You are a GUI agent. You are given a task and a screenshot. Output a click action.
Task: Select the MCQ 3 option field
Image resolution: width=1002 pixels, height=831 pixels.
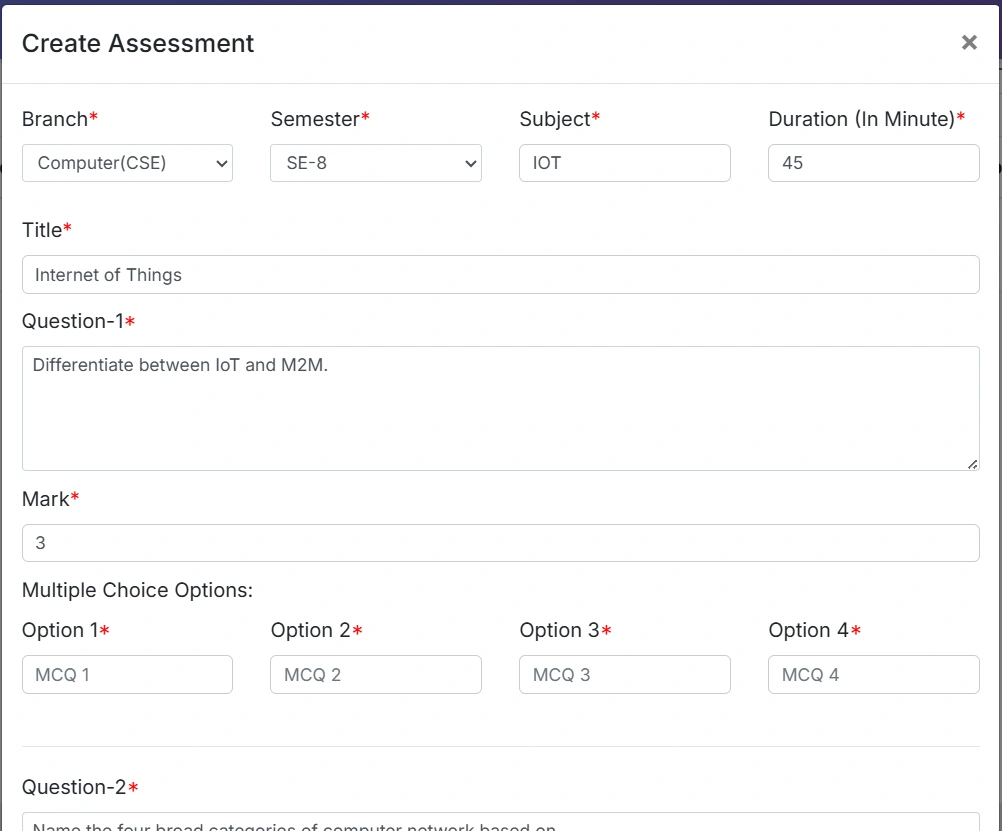coord(624,675)
